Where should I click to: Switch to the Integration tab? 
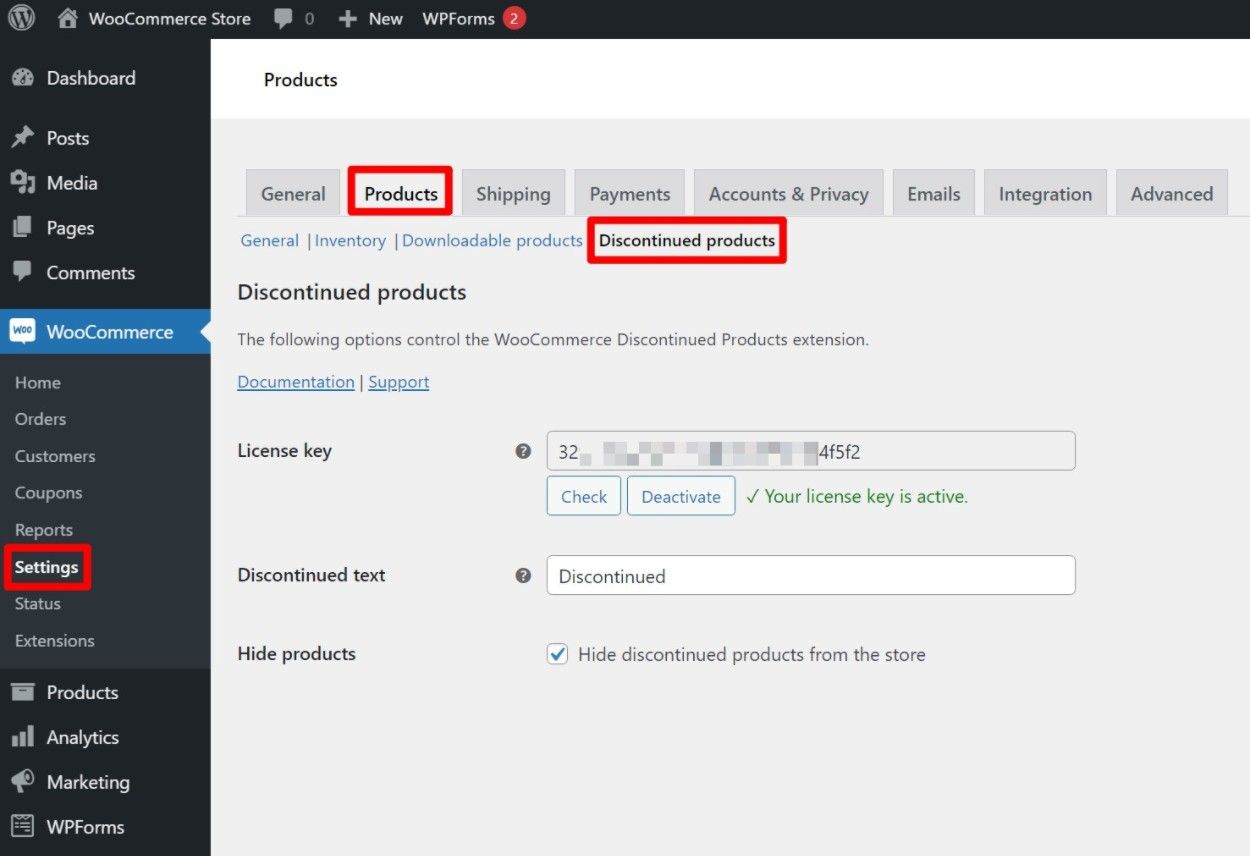point(1045,194)
